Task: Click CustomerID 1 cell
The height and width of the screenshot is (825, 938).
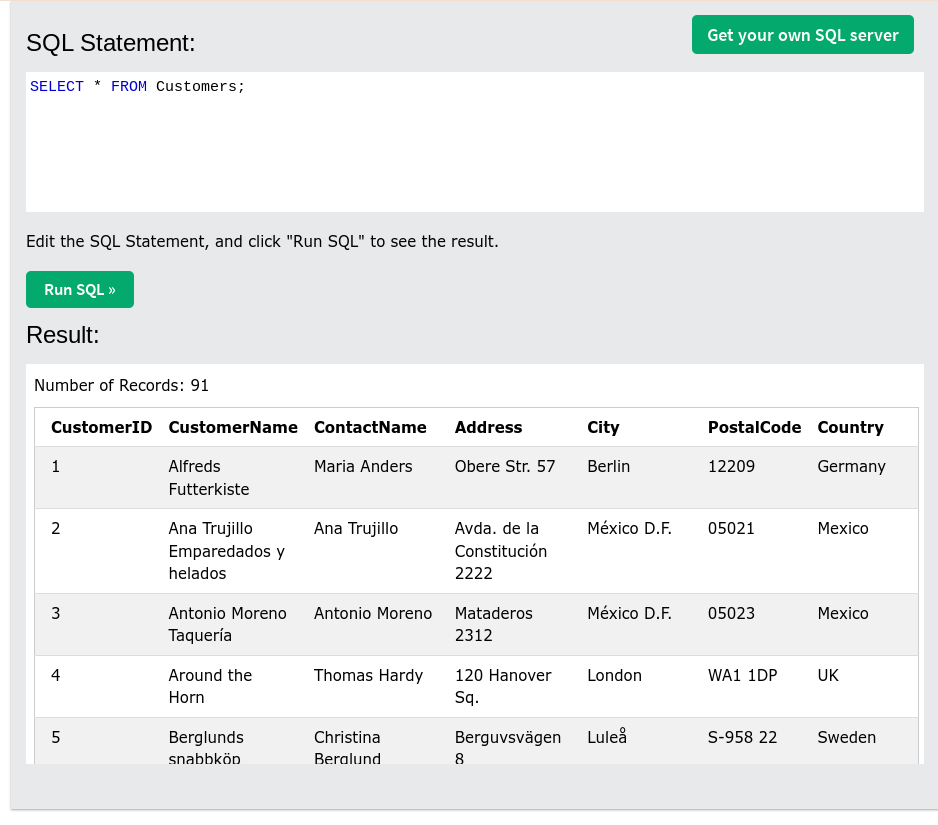Action: [x=98, y=477]
